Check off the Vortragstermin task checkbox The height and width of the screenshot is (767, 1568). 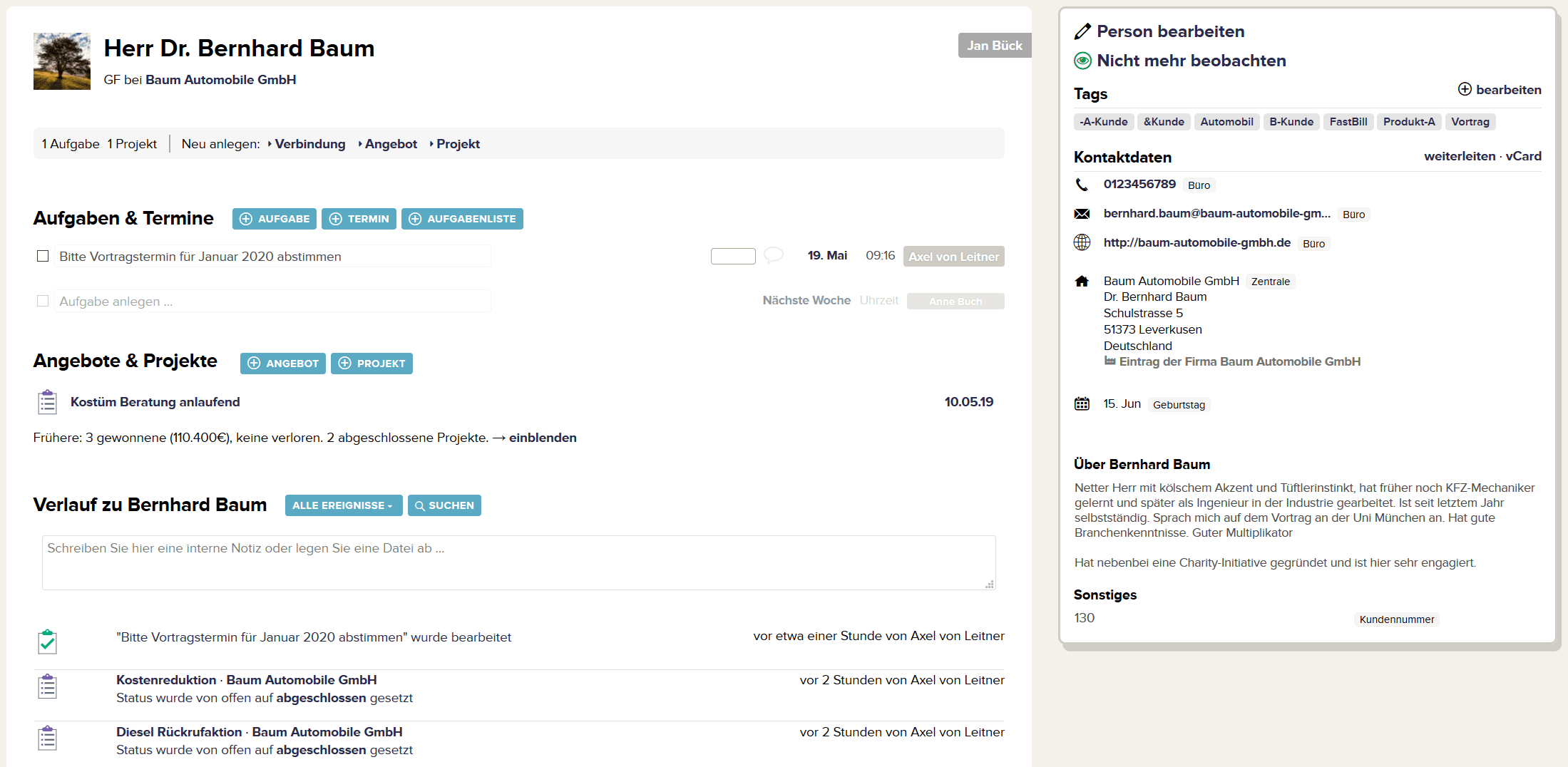[43, 256]
